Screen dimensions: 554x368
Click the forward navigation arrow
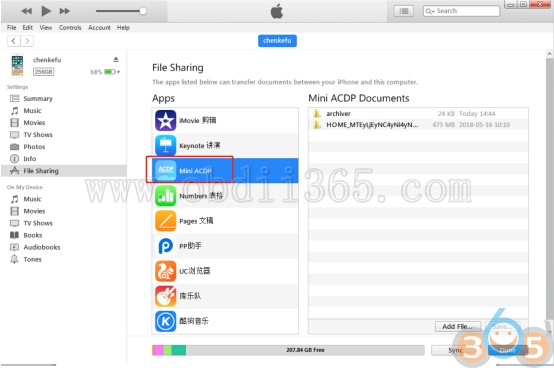click(27, 41)
